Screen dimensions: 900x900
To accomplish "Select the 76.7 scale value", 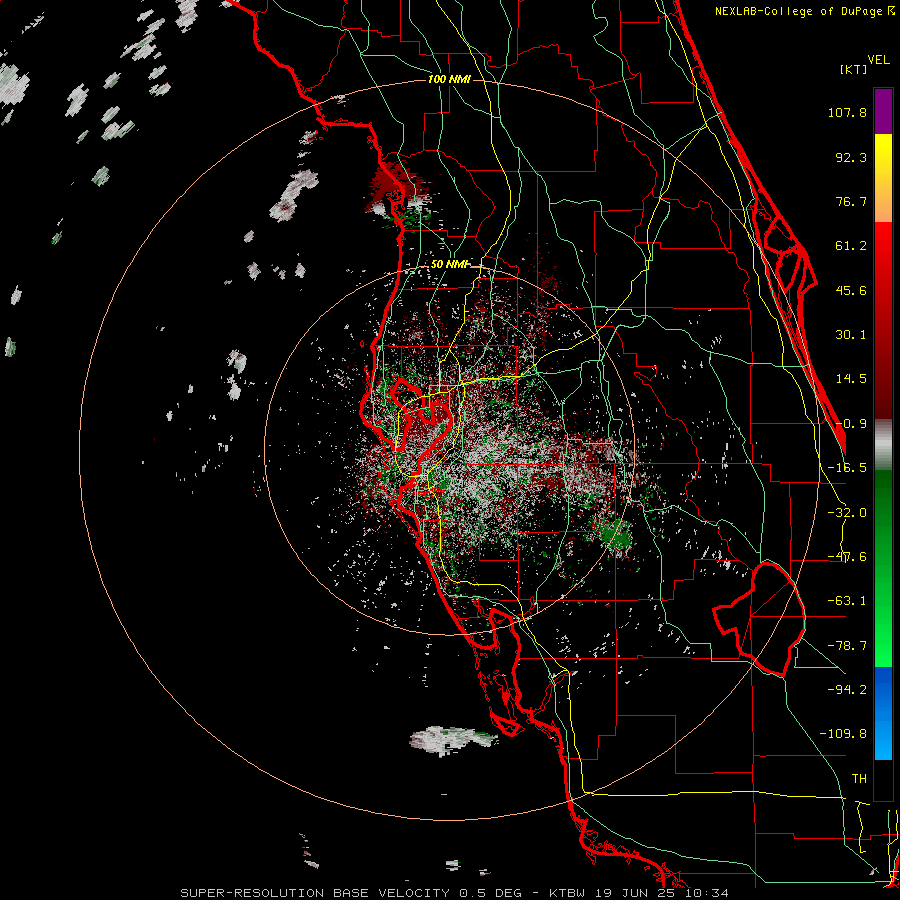I will tap(851, 201).
